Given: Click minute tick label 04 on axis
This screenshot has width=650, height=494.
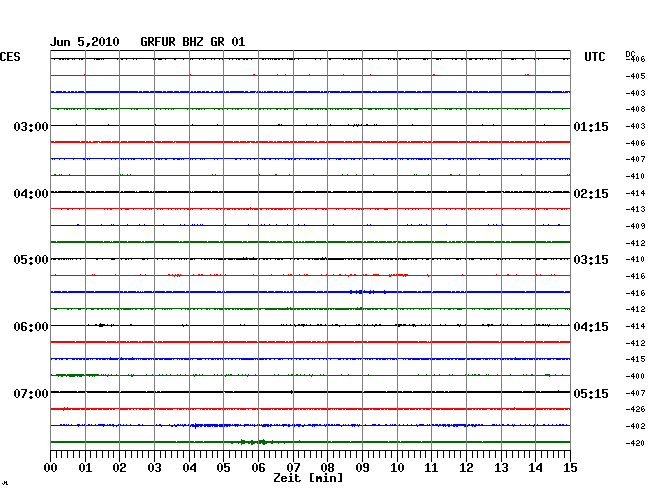Looking at the screenshot, I should point(189,468).
